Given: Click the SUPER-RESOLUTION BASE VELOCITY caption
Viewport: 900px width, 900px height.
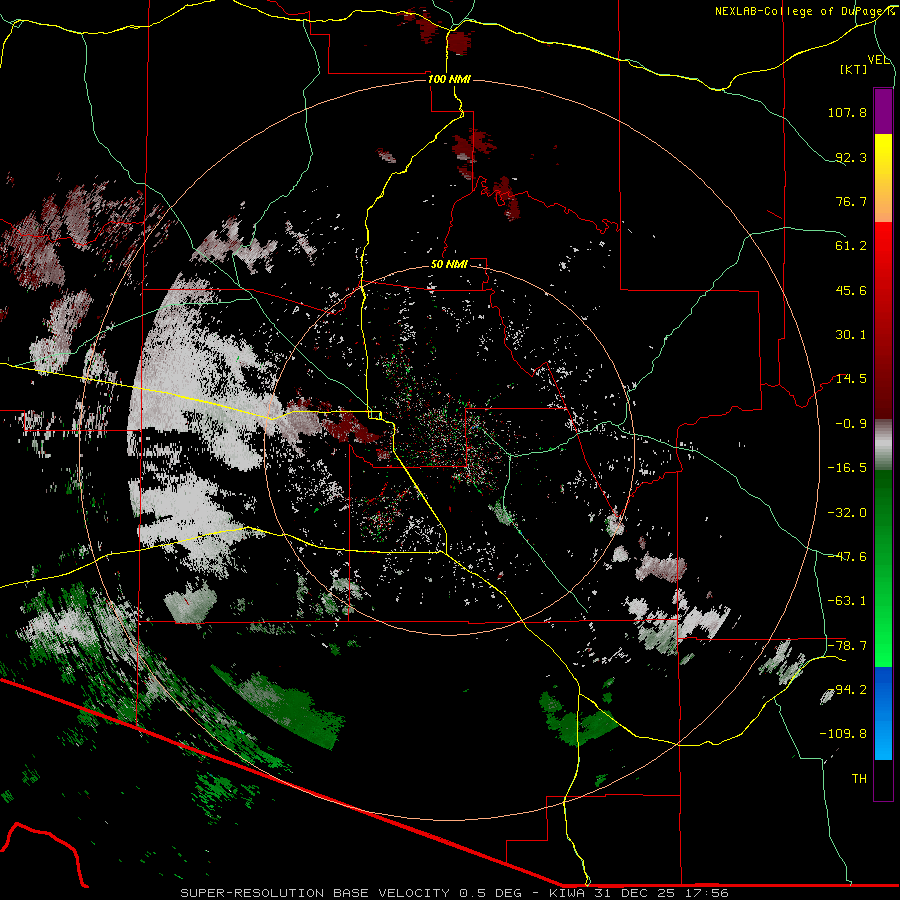Looking at the screenshot, I should tap(316, 893).
